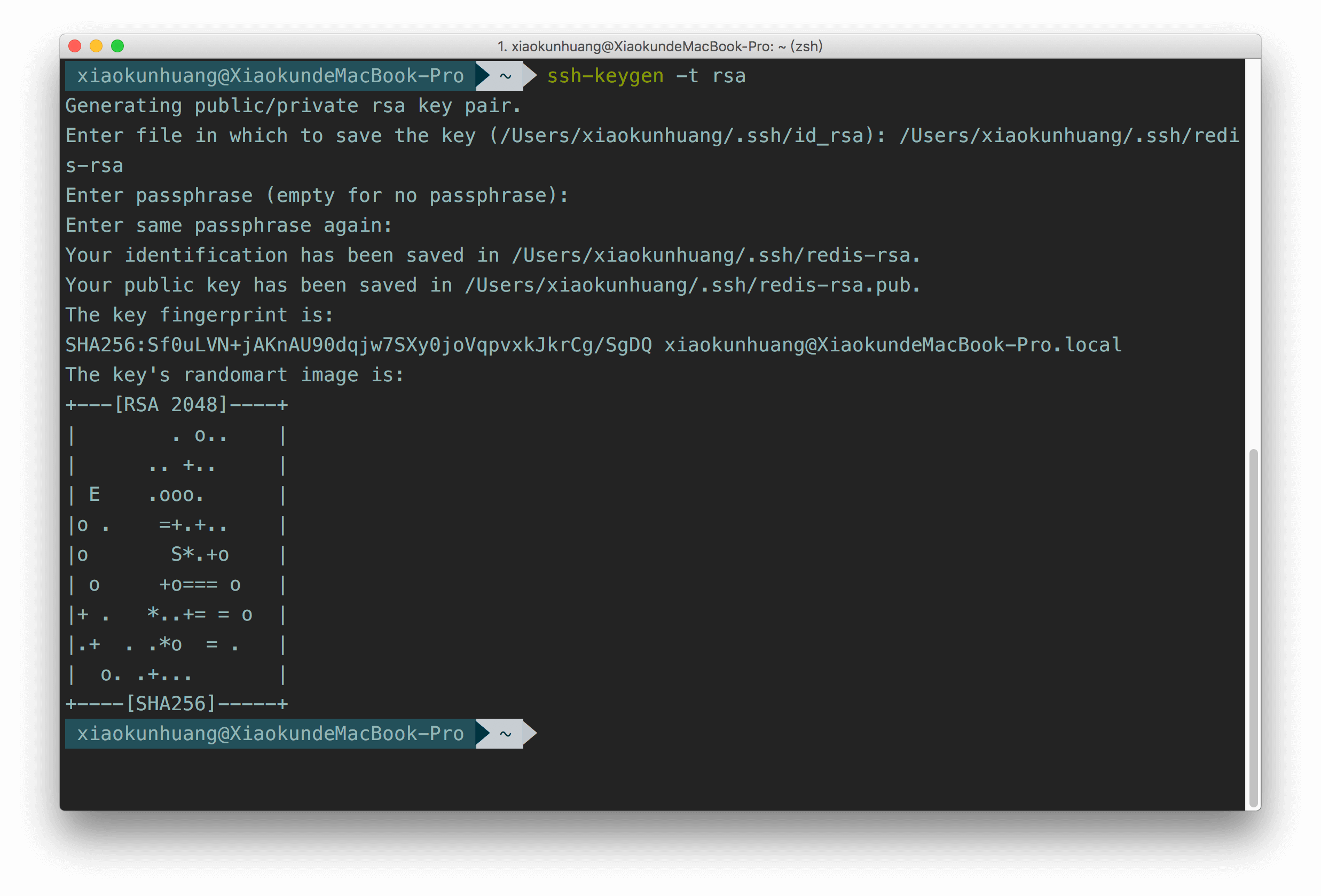Screen dimensions: 1321x896
Task: Click the tilde directory segment in bottom prompt
Action: (x=505, y=733)
